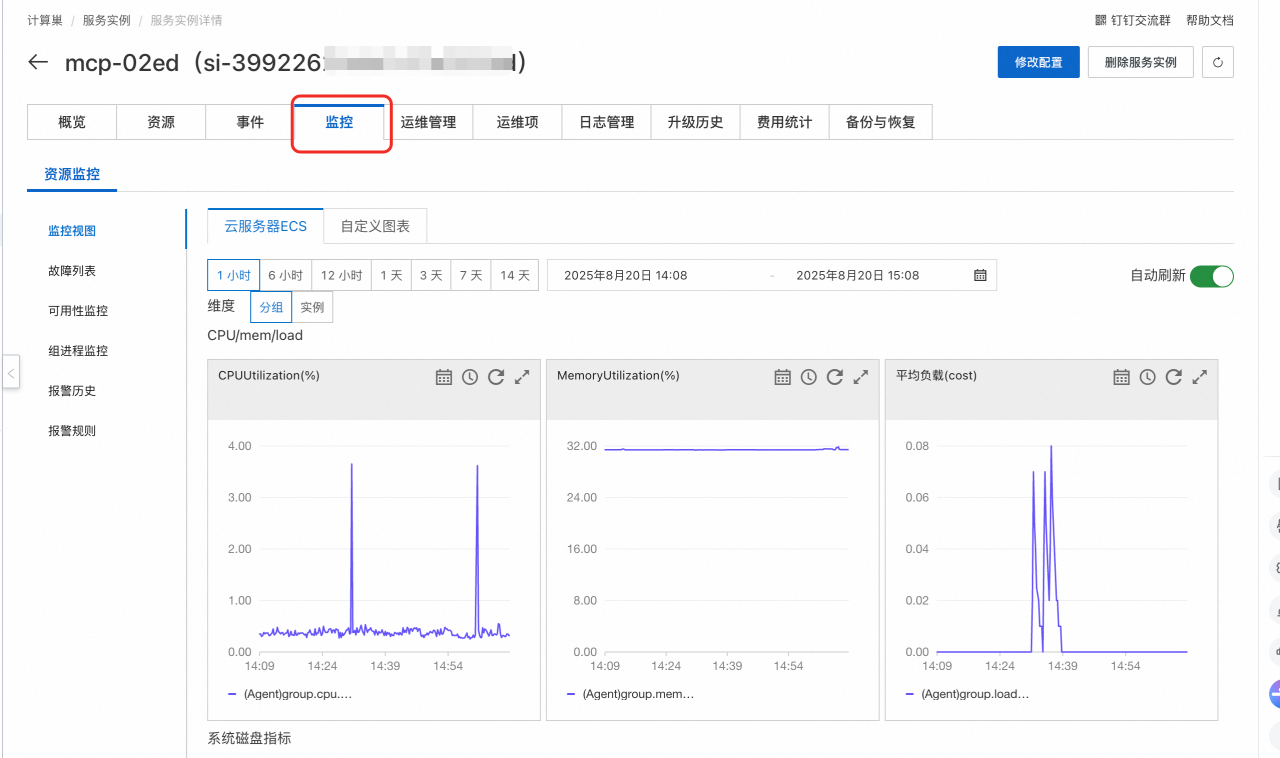Open the 自定义图表 tab
This screenshot has width=1280, height=758.
(375, 226)
